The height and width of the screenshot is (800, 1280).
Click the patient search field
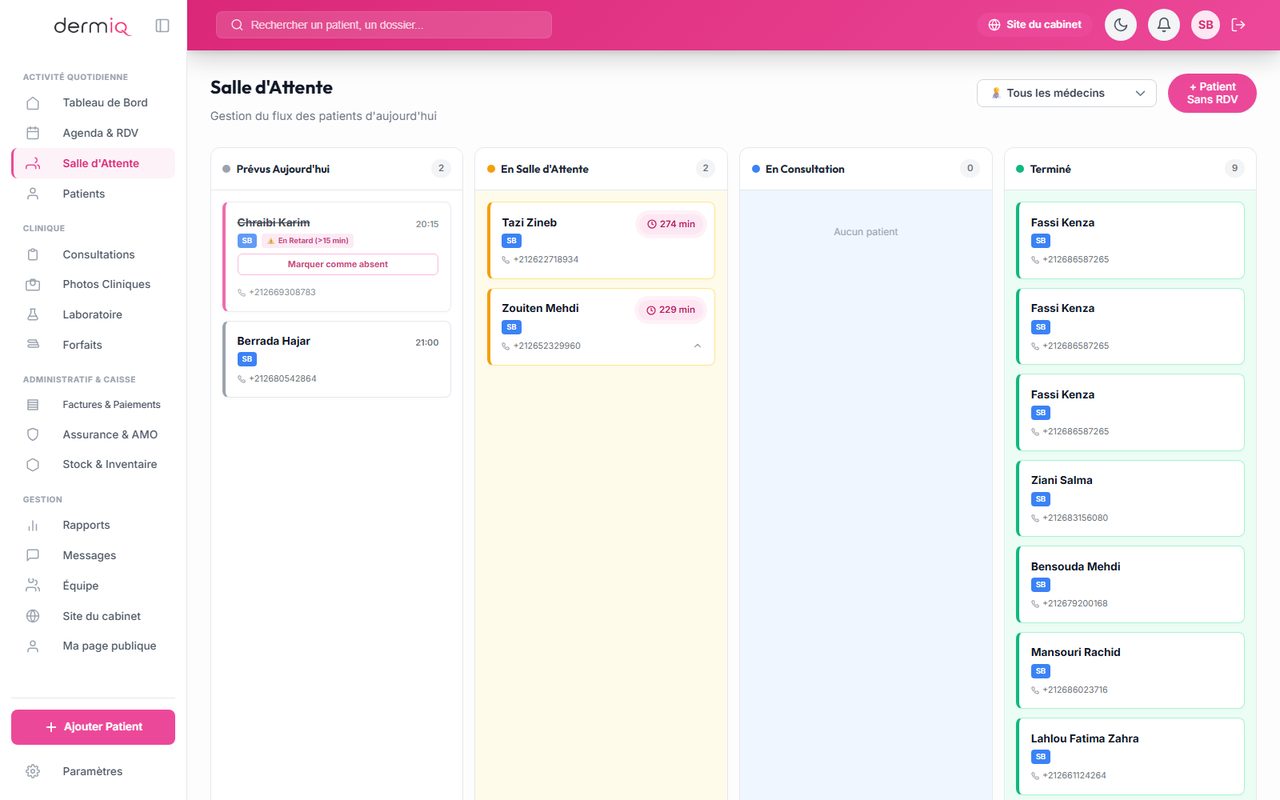[x=384, y=25]
